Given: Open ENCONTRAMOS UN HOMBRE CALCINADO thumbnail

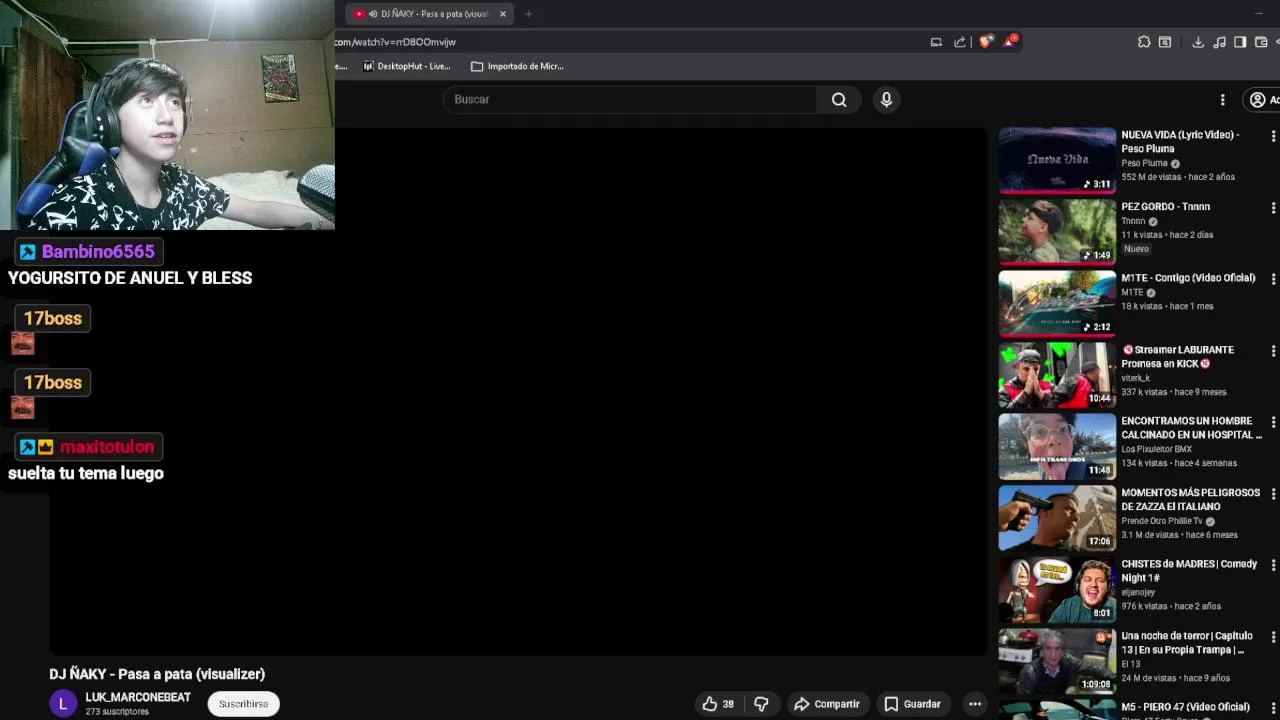Looking at the screenshot, I should coord(1057,446).
